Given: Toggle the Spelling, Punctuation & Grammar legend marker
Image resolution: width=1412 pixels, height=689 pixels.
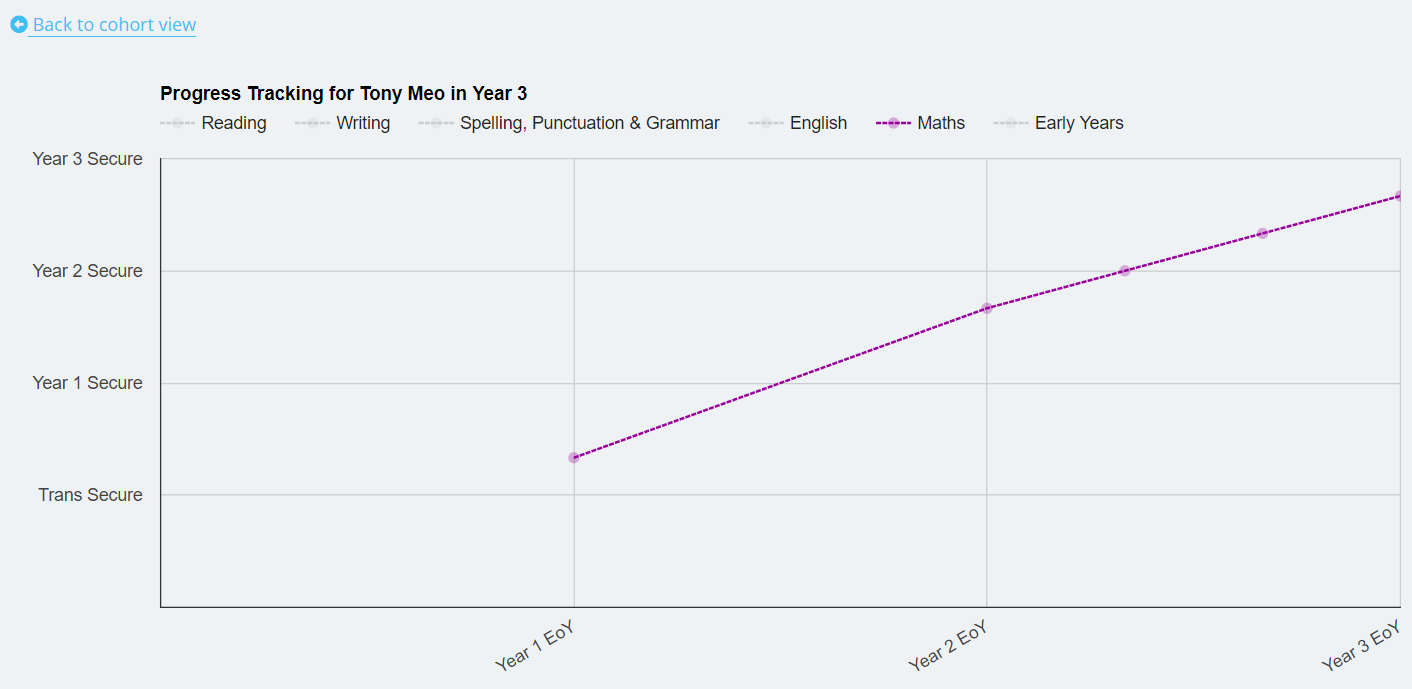Looking at the screenshot, I should [436, 123].
